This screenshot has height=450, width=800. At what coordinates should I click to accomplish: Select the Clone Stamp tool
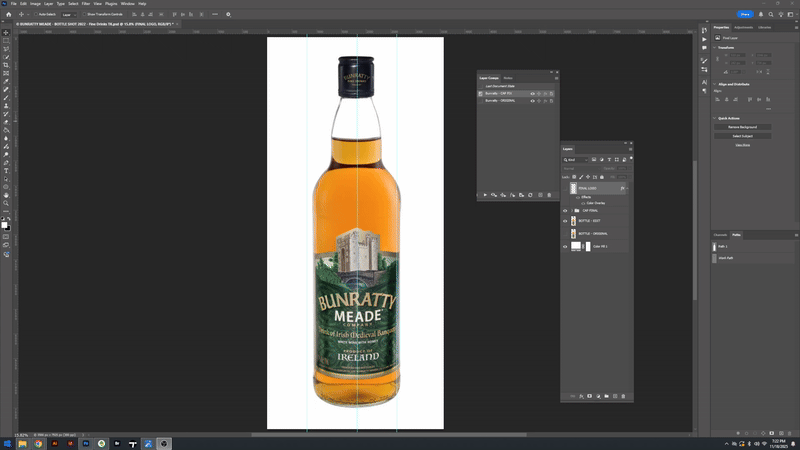tap(6, 106)
